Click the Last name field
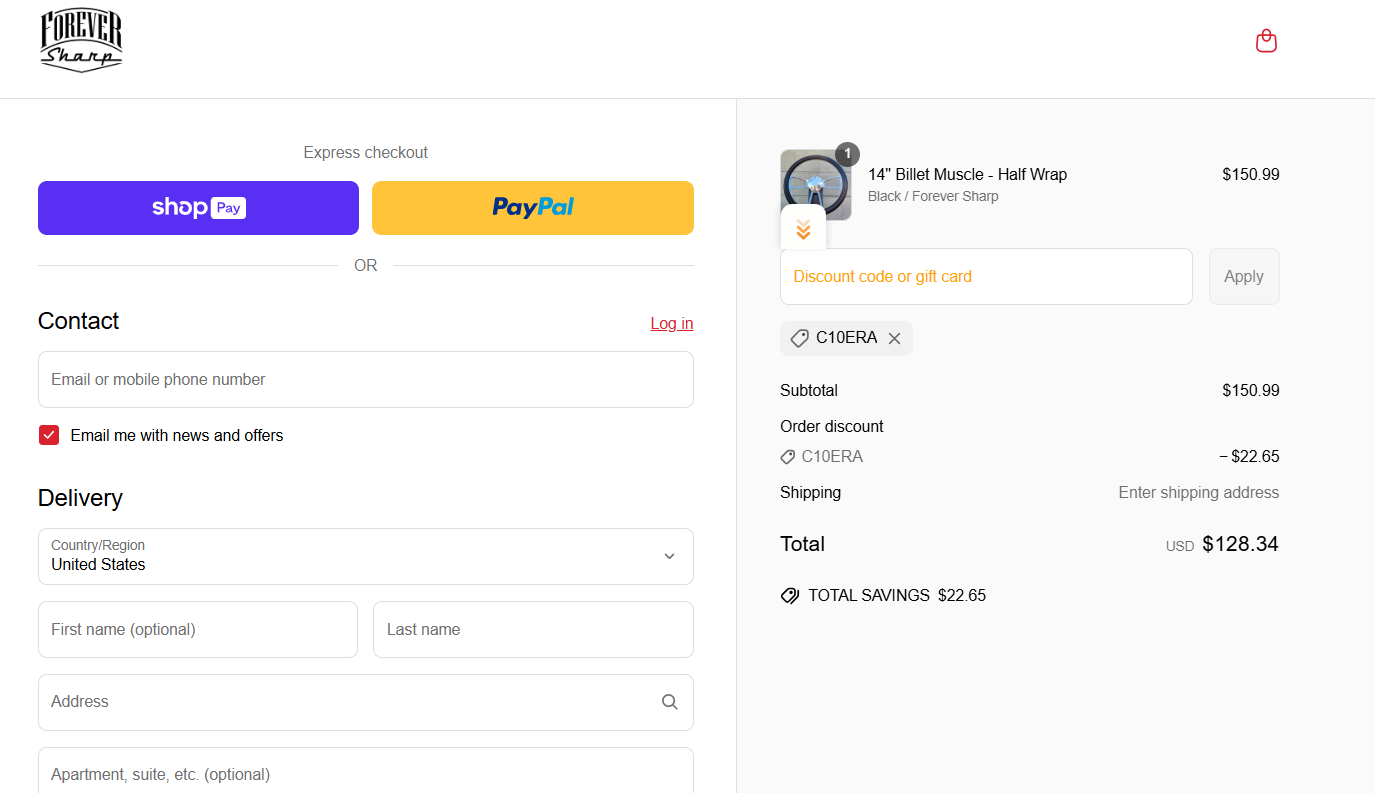This screenshot has width=1375, height=793. click(532, 630)
